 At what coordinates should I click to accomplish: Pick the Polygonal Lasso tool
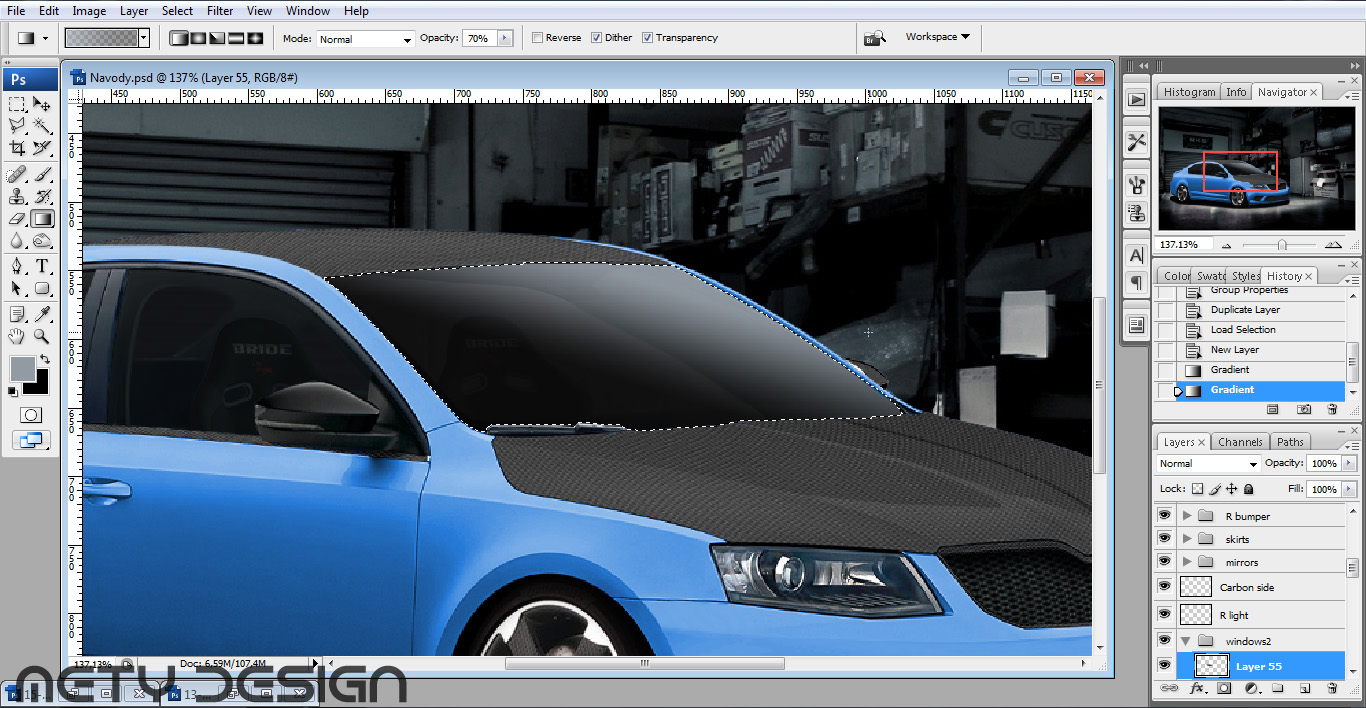click(17, 126)
